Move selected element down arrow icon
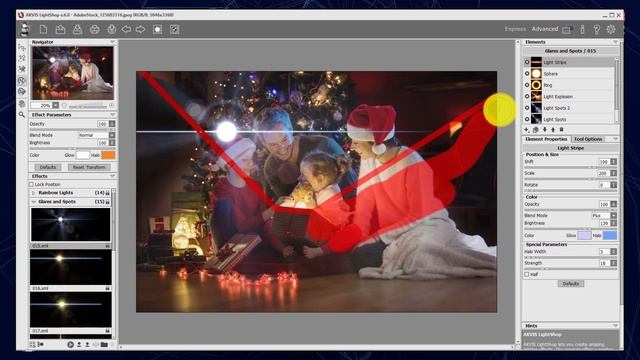 click(x=544, y=130)
